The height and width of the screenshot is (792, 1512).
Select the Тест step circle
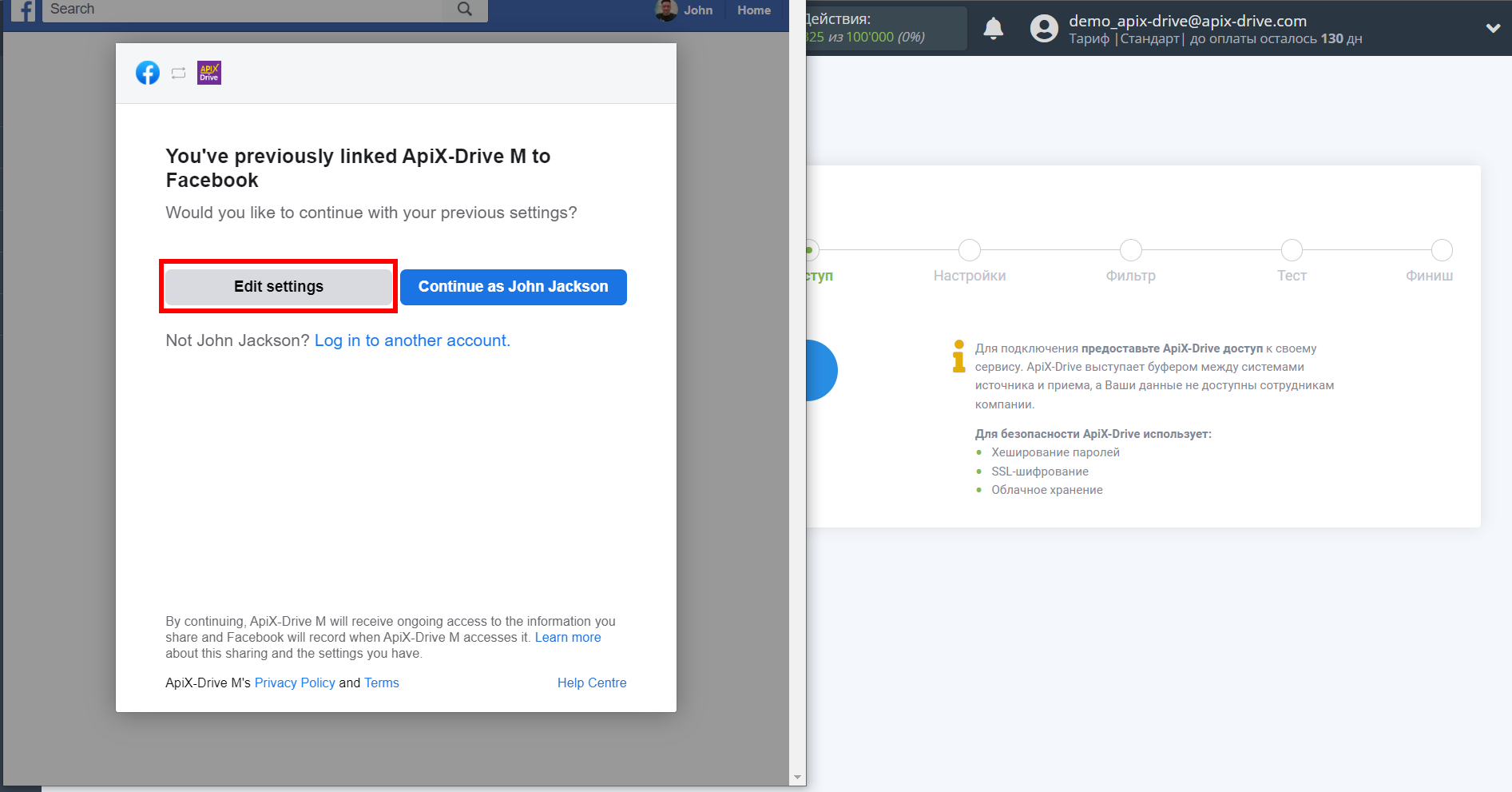(1292, 250)
